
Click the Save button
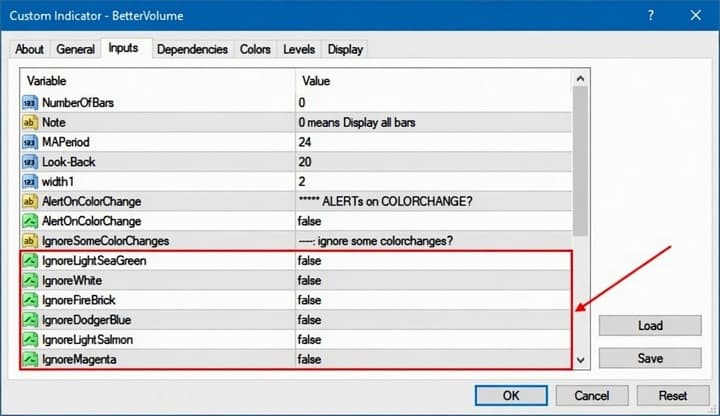pyautogui.click(x=650, y=358)
